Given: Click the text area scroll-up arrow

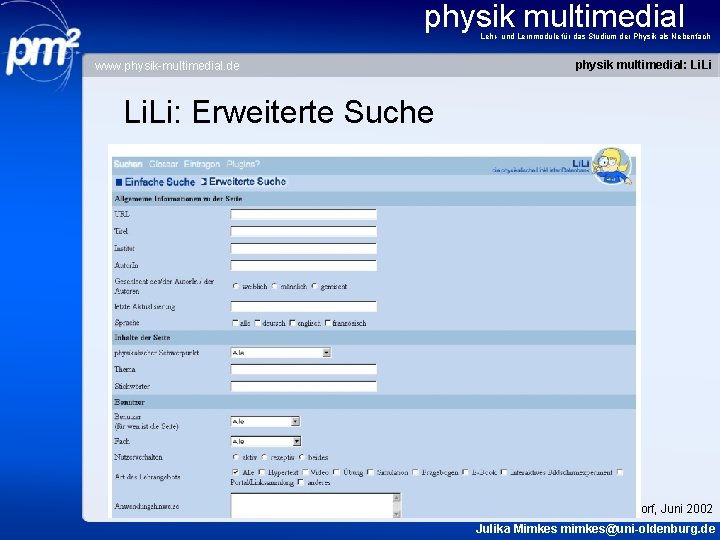Looking at the screenshot, I should pos(397,497).
